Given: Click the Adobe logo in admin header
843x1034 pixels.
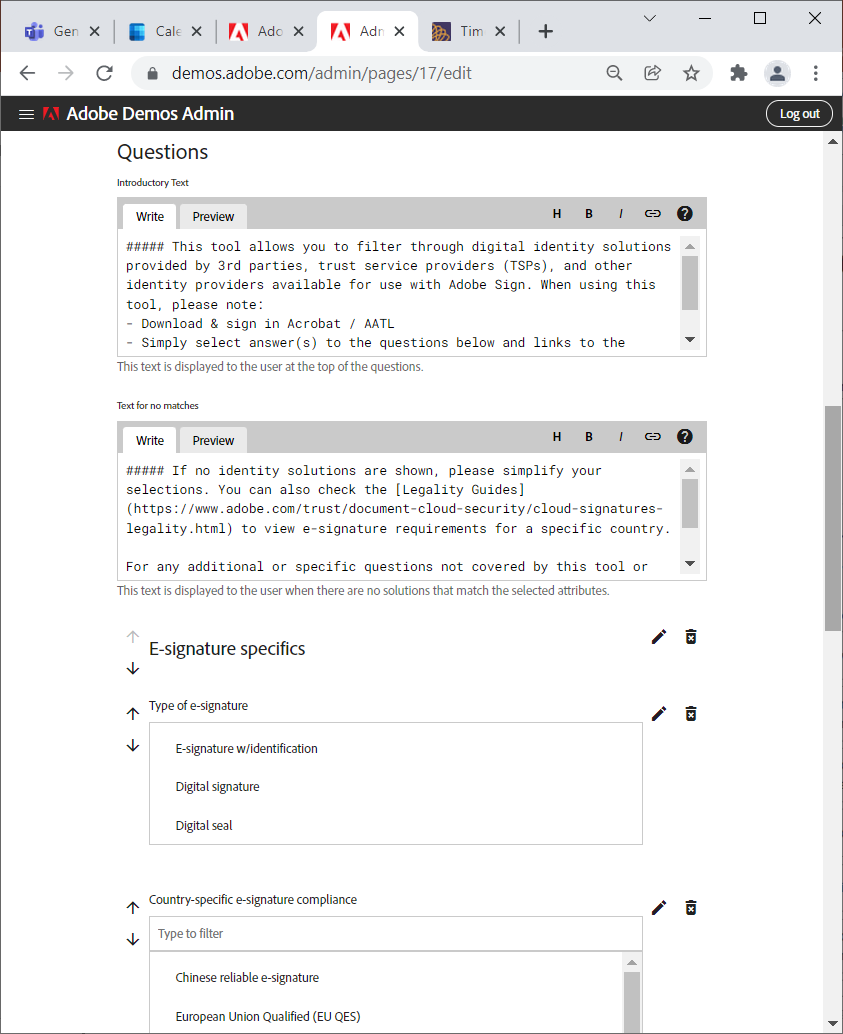Looking at the screenshot, I should click(51, 114).
